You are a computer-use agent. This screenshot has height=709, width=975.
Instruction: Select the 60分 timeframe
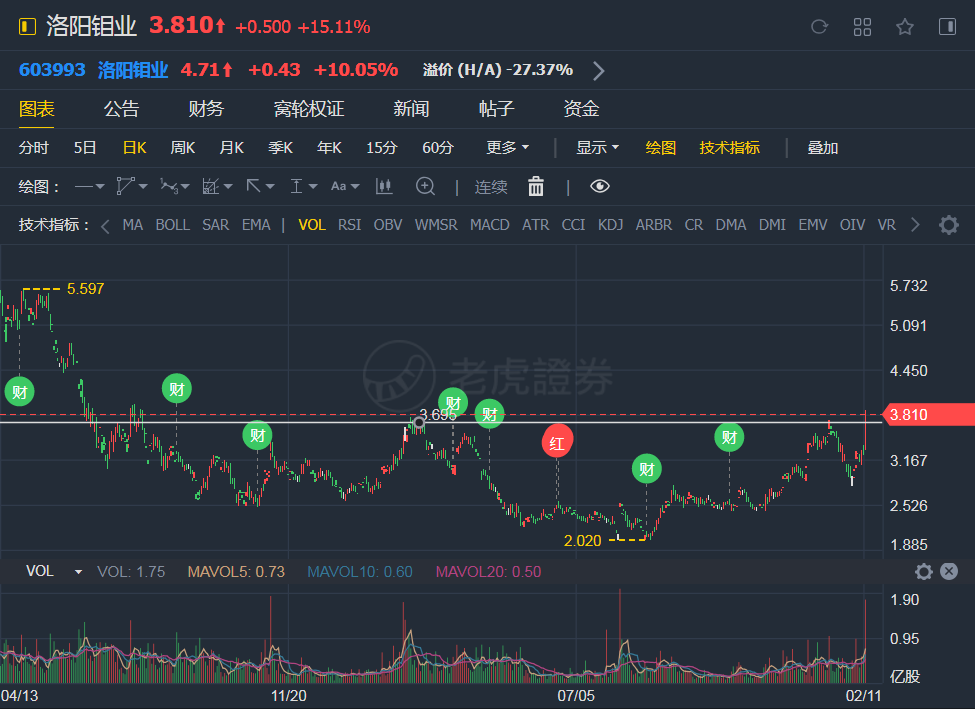(x=438, y=148)
